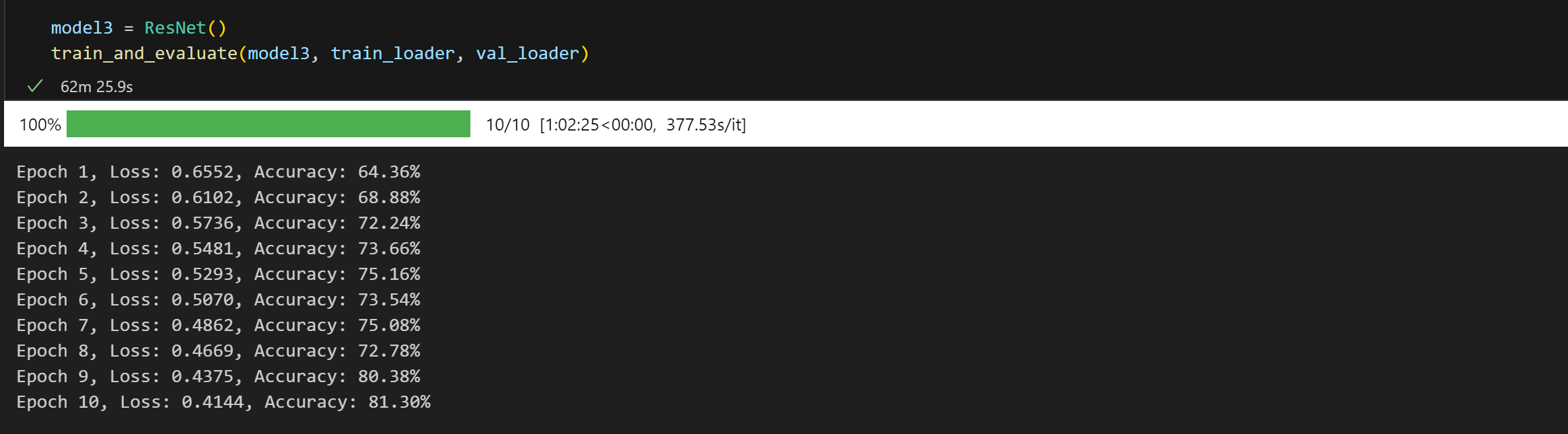1568x434 pixels.
Task: Click the Epoch 2 loss 0.6102 line
Action: tap(218, 198)
